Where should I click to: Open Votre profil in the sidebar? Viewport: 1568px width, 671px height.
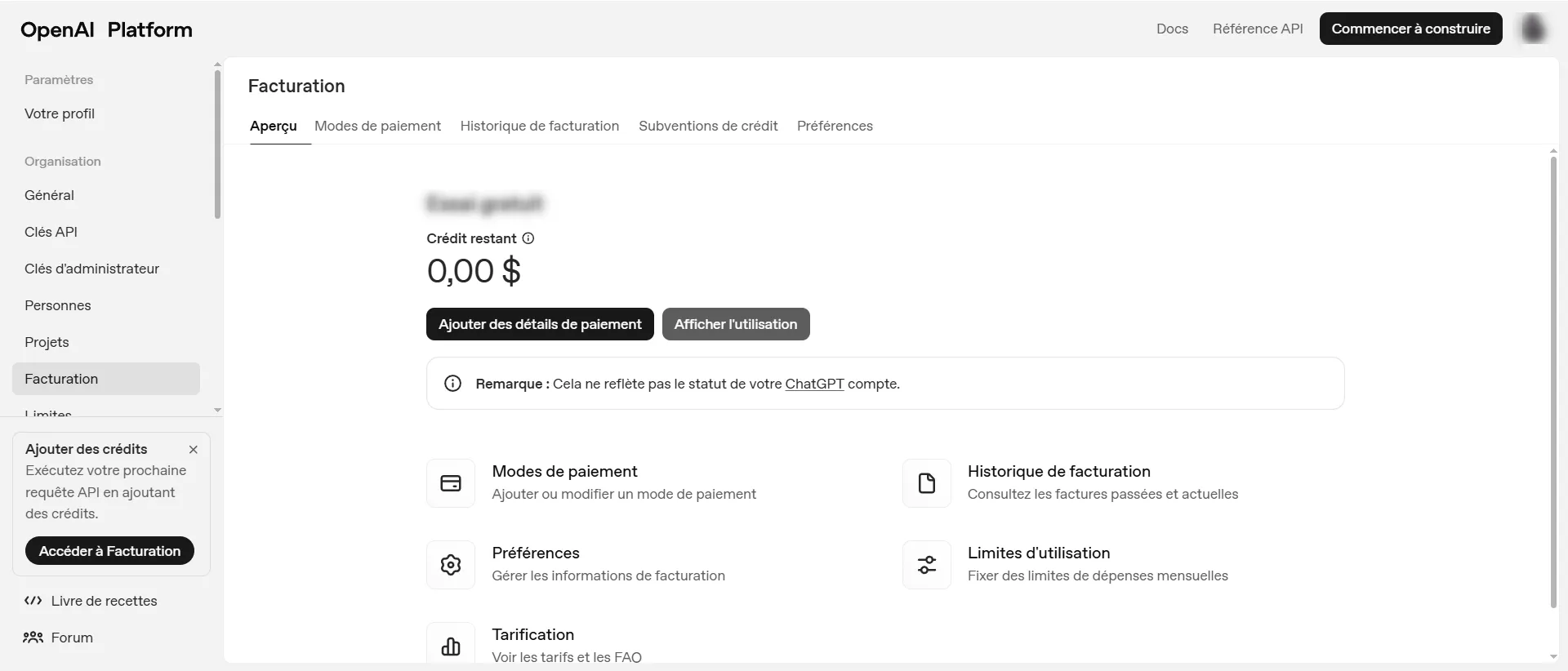click(x=106, y=113)
